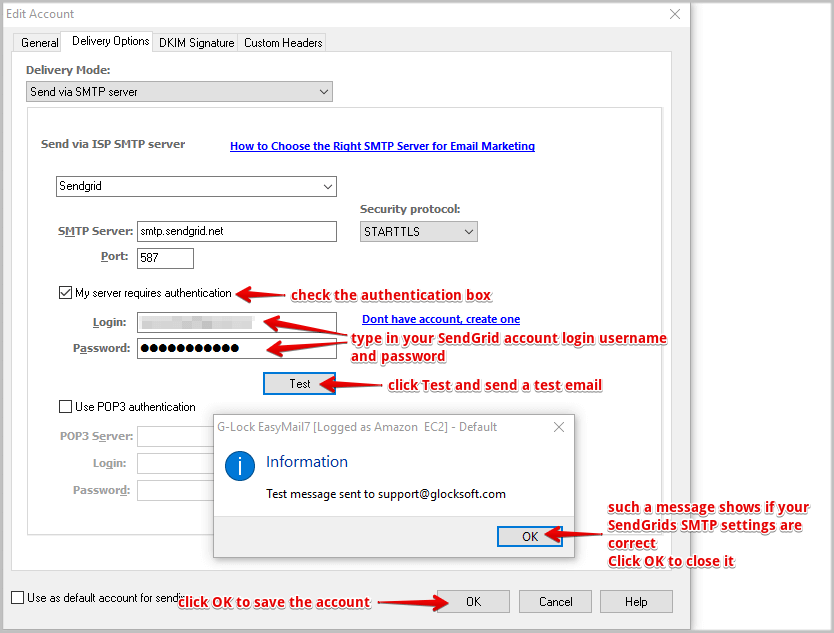Select the Delivery Options tab
The image size is (834, 633).
tap(108, 41)
